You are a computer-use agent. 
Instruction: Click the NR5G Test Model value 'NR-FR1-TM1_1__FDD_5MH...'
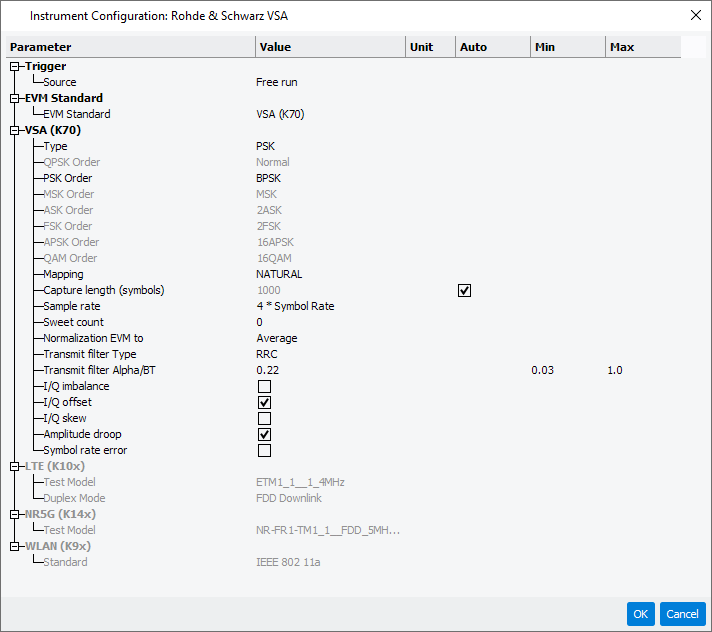tap(328, 530)
